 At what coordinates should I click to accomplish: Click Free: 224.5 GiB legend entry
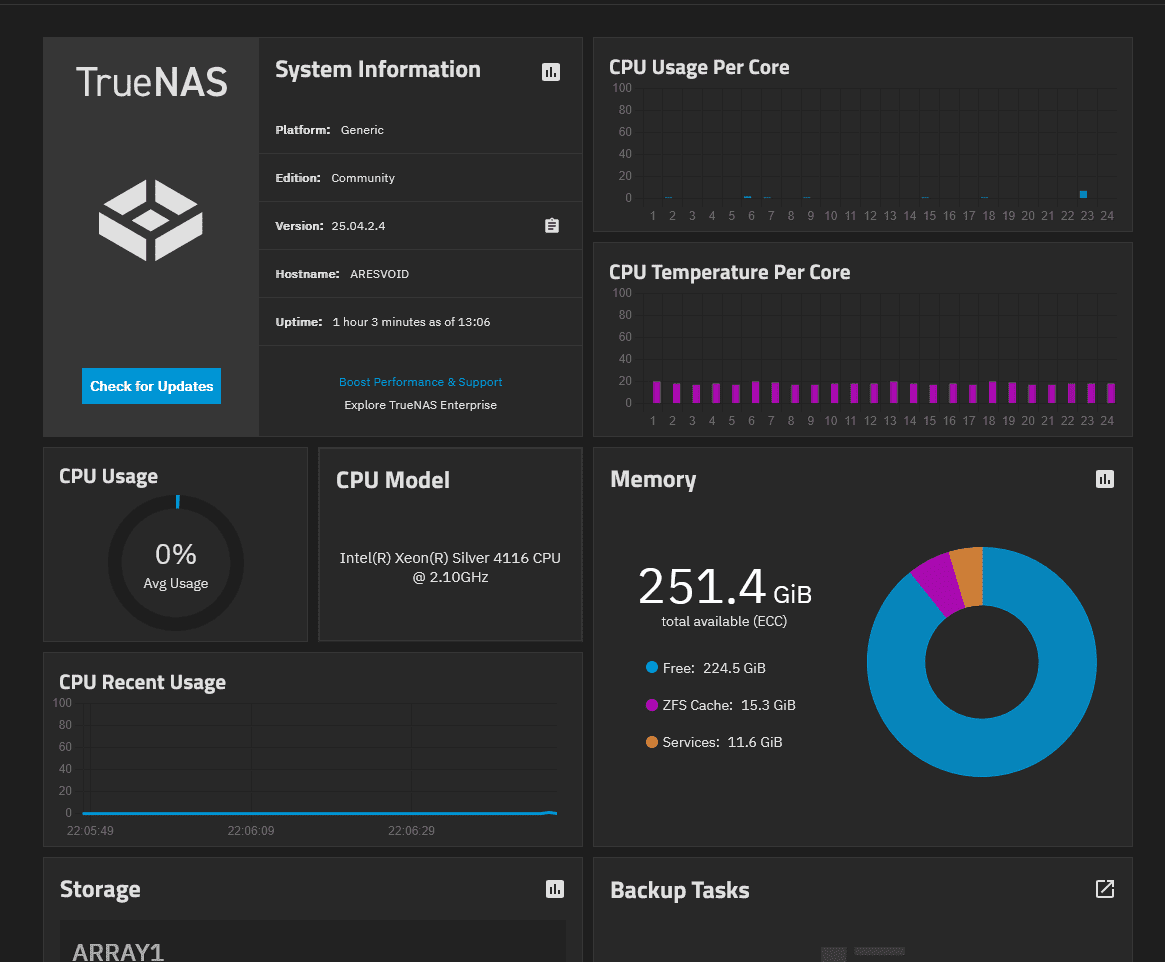[706, 668]
